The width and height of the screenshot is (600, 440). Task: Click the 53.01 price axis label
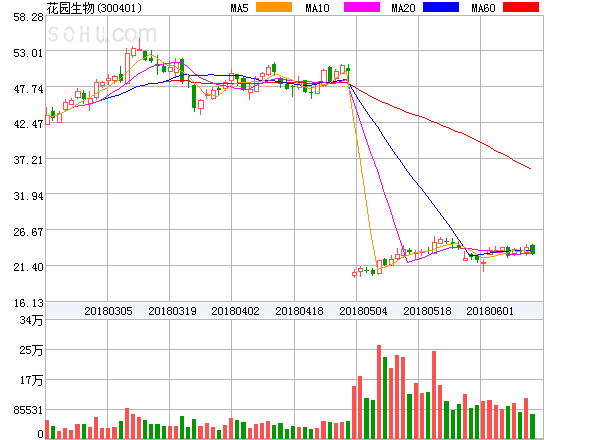[28, 53]
